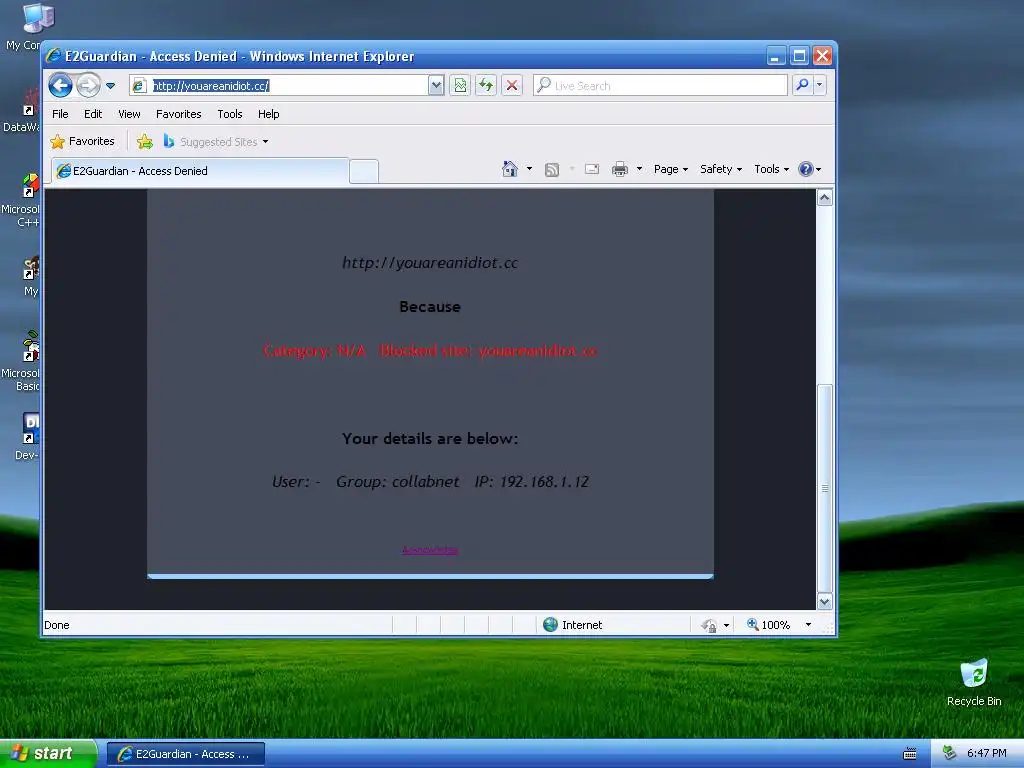Open the File menu

coord(60,114)
